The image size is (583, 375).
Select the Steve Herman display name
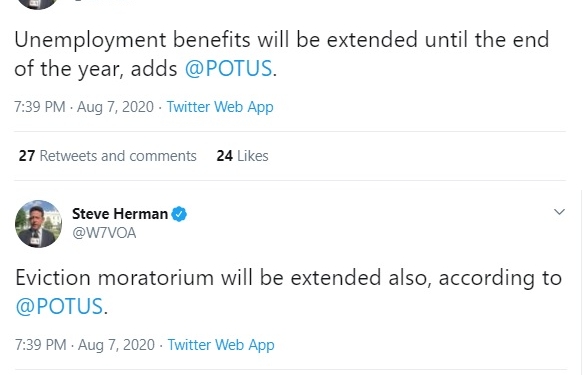(x=120, y=214)
